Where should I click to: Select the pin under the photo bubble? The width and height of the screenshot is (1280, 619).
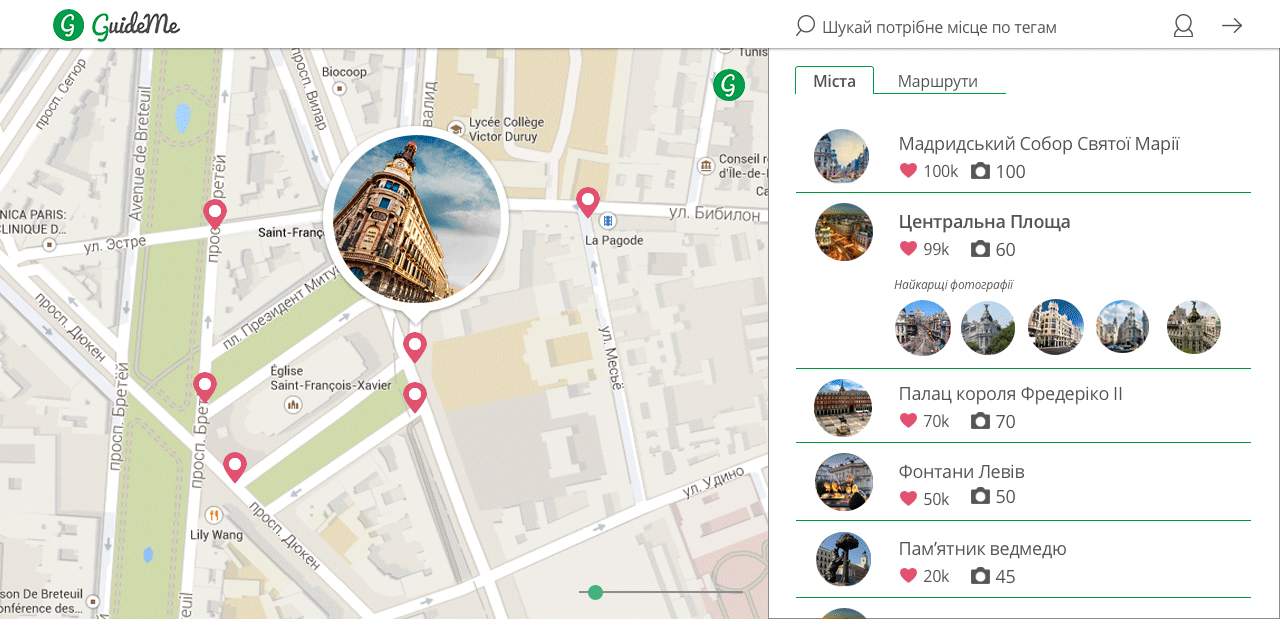click(x=415, y=348)
